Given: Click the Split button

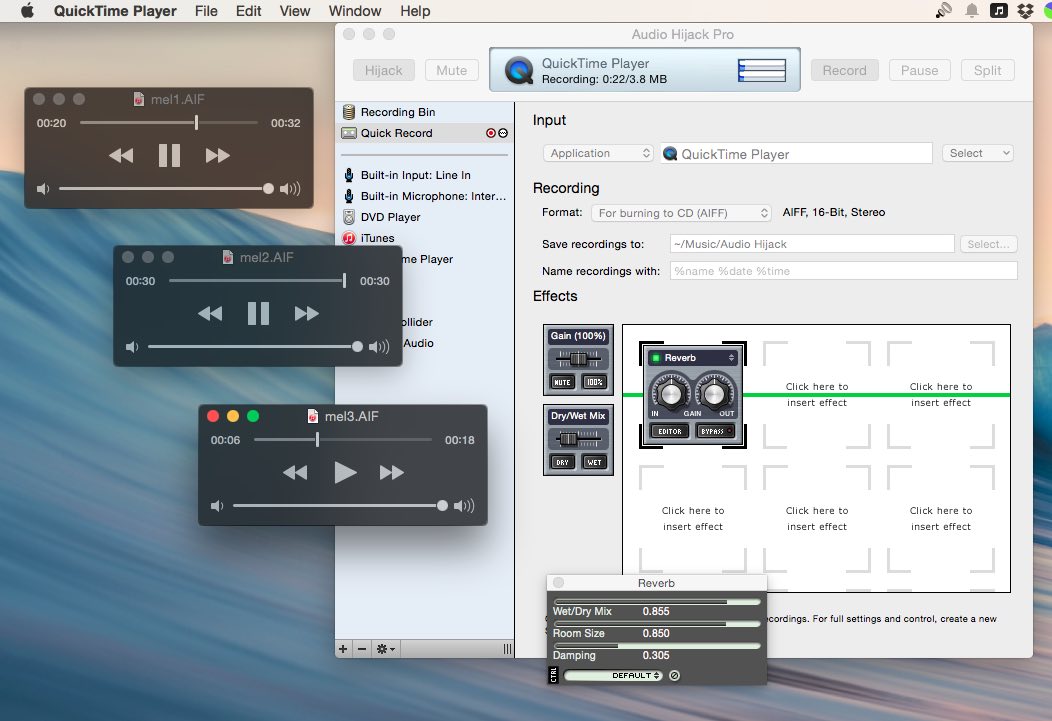Looking at the screenshot, I should (x=988, y=70).
